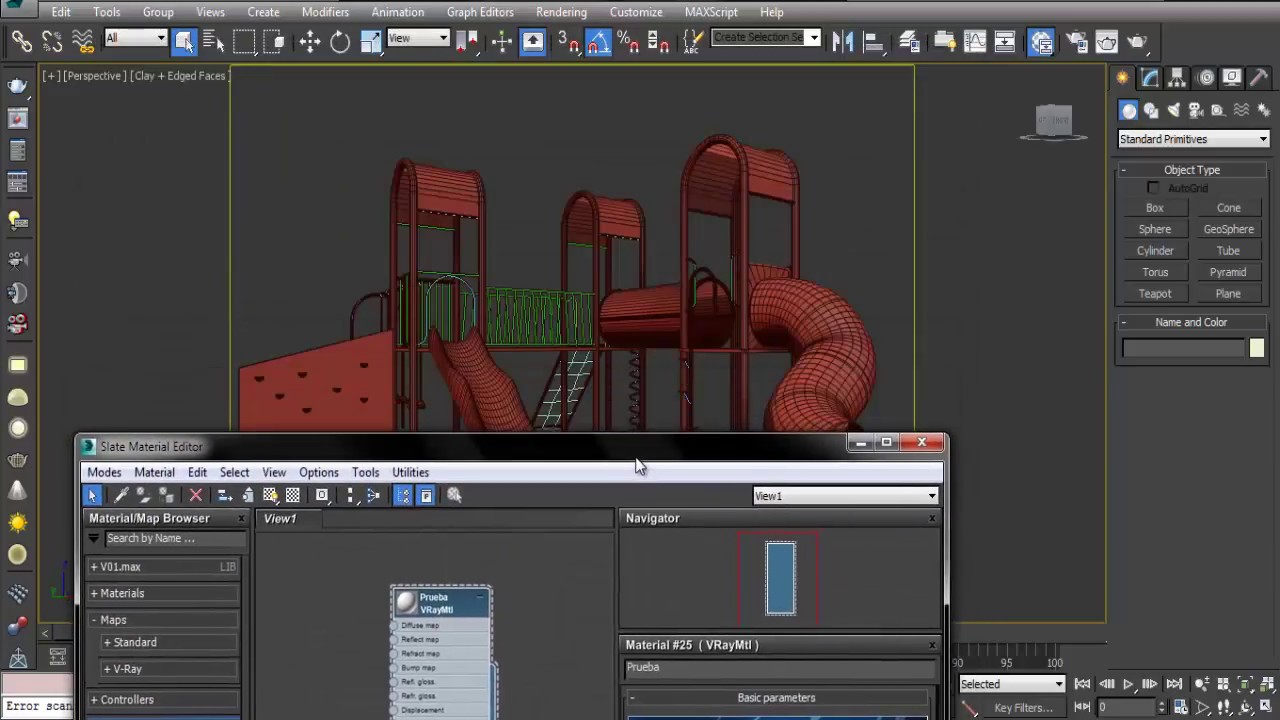The height and width of the screenshot is (720, 1280).
Task: Click the Mirror tool in main toolbar
Action: tap(843, 41)
